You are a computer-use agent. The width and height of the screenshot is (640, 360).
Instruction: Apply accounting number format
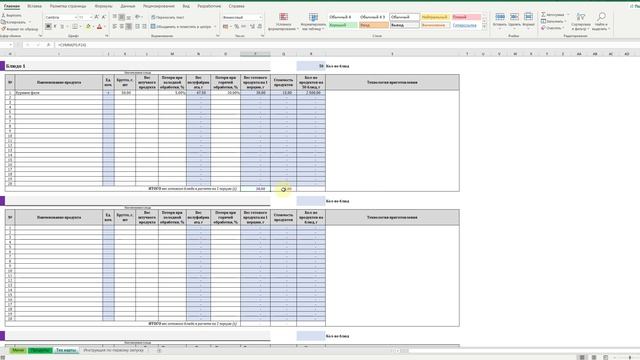226,27
